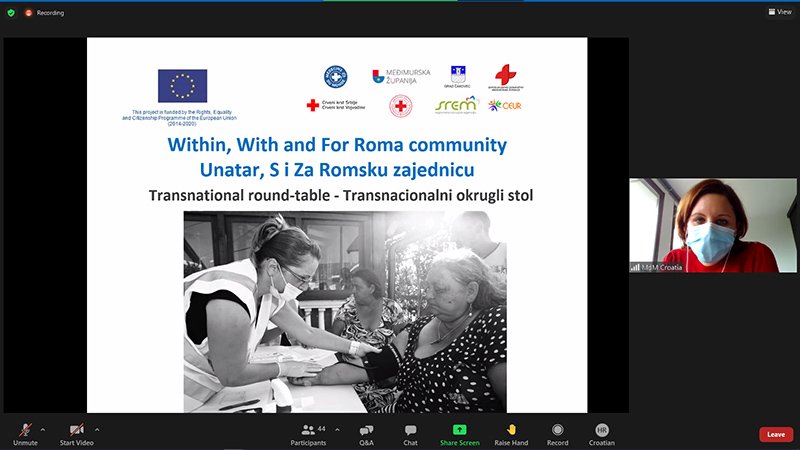The height and width of the screenshot is (450, 800).
Task: Open the Chat window
Action: tap(410, 435)
